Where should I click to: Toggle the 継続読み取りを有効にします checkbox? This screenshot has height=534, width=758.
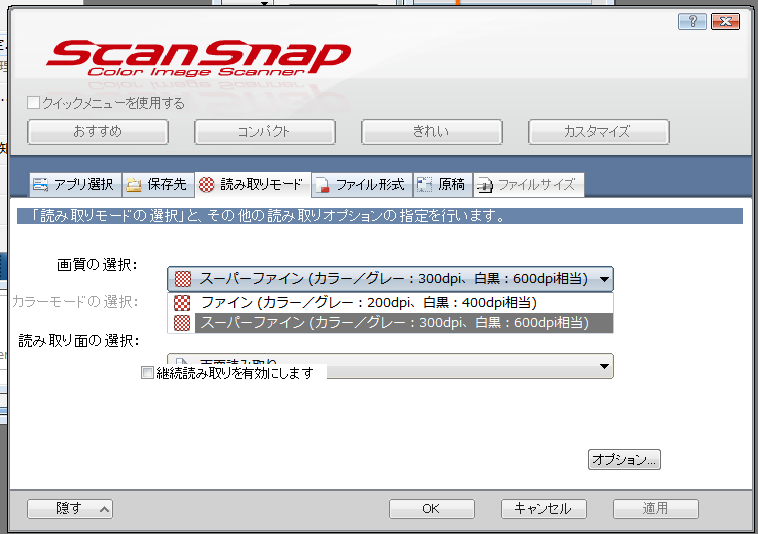(x=148, y=373)
